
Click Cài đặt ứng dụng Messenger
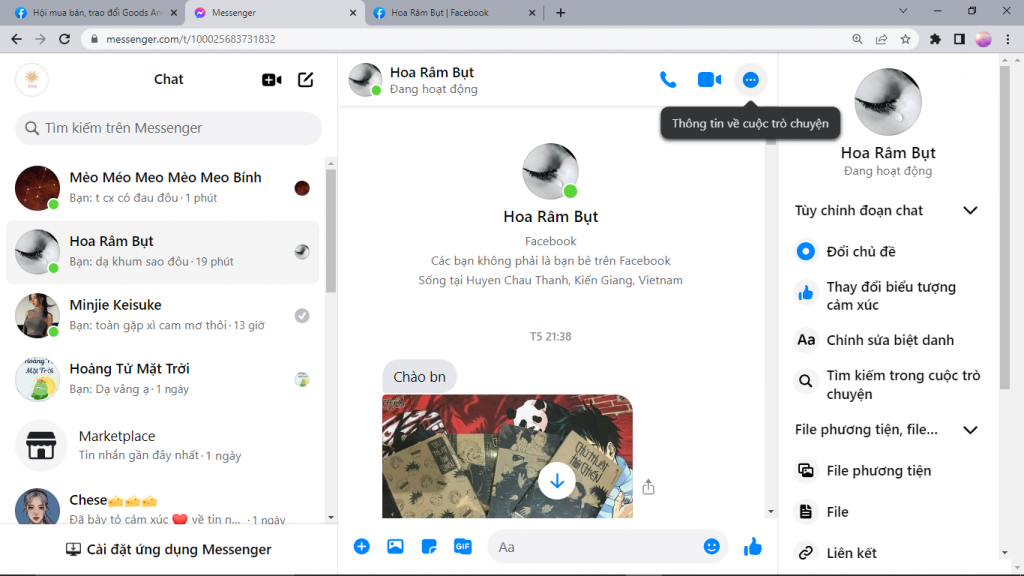click(168, 549)
